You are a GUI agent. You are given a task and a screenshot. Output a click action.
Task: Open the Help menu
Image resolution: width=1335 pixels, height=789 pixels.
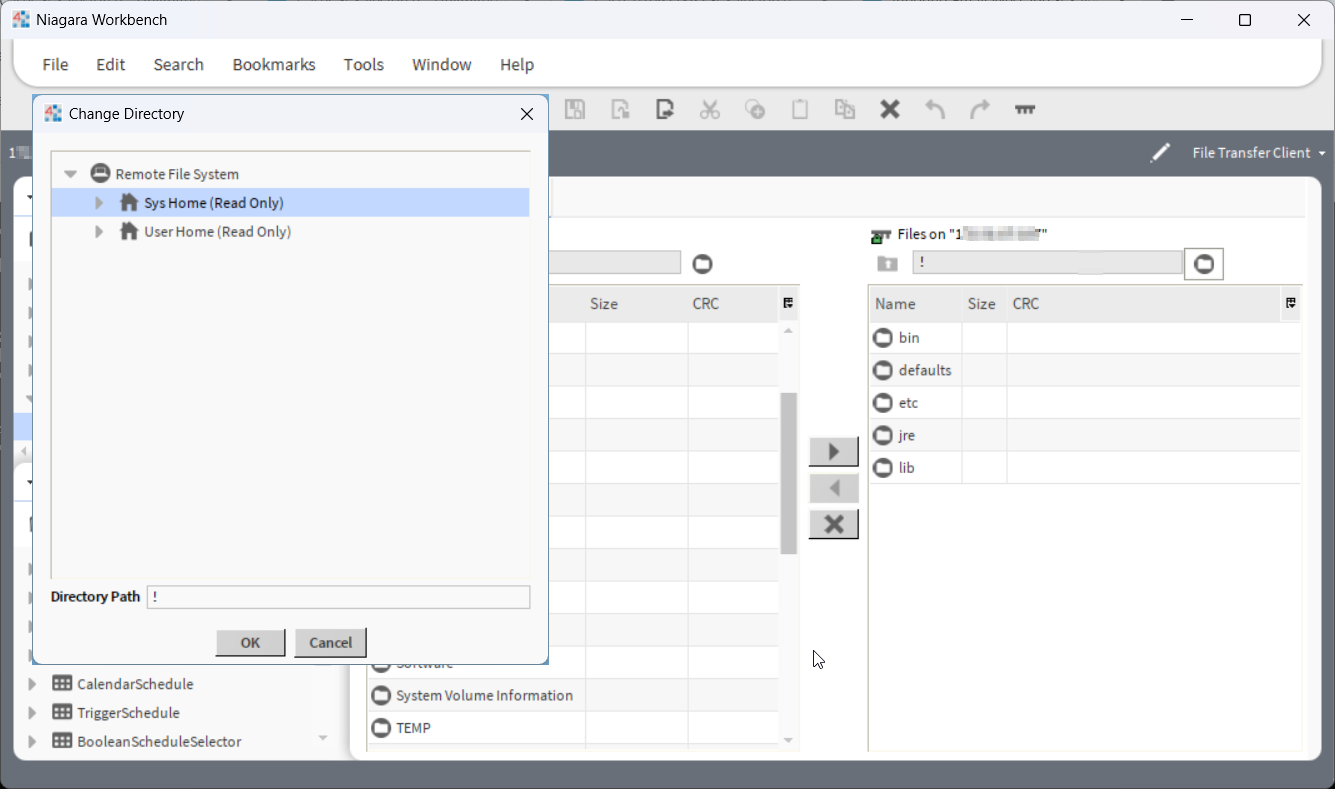517,64
